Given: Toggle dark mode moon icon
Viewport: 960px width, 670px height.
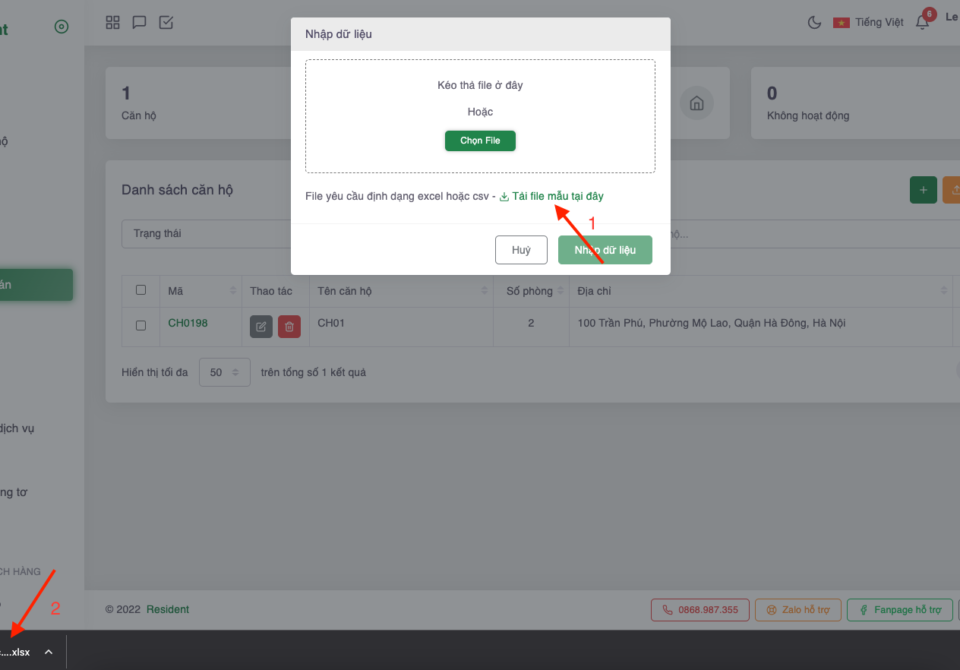Looking at the screenshot, I should 814,22.
